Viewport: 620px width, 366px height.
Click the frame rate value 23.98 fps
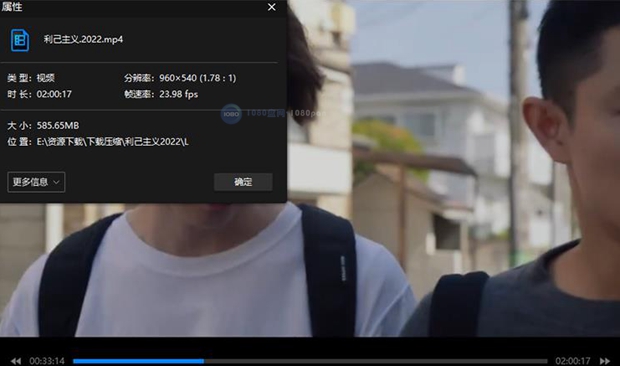[x=179, y=94]
